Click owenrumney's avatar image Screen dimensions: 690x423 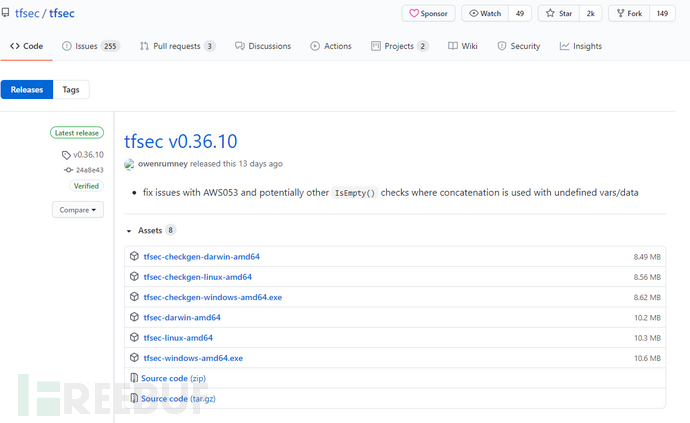pyautogui.click(x=130, y=164)
